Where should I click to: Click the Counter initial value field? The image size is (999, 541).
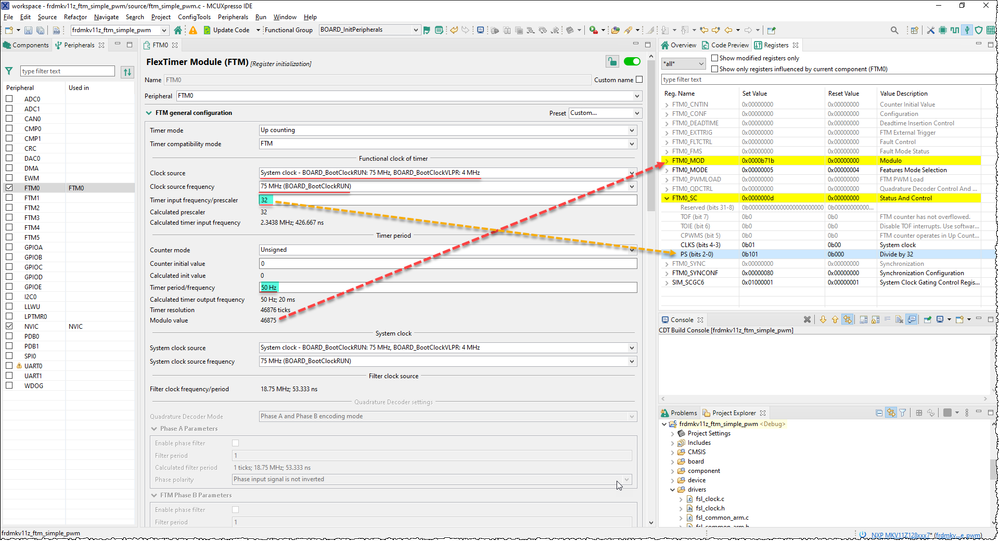tap(448, 263)
